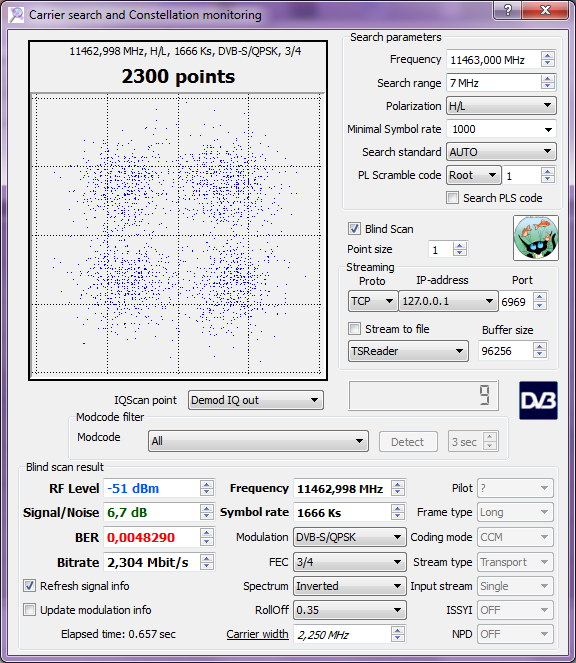This screenshot has width=576, height=663.
Task: Click the BER stepper
Action: (206, 537)
